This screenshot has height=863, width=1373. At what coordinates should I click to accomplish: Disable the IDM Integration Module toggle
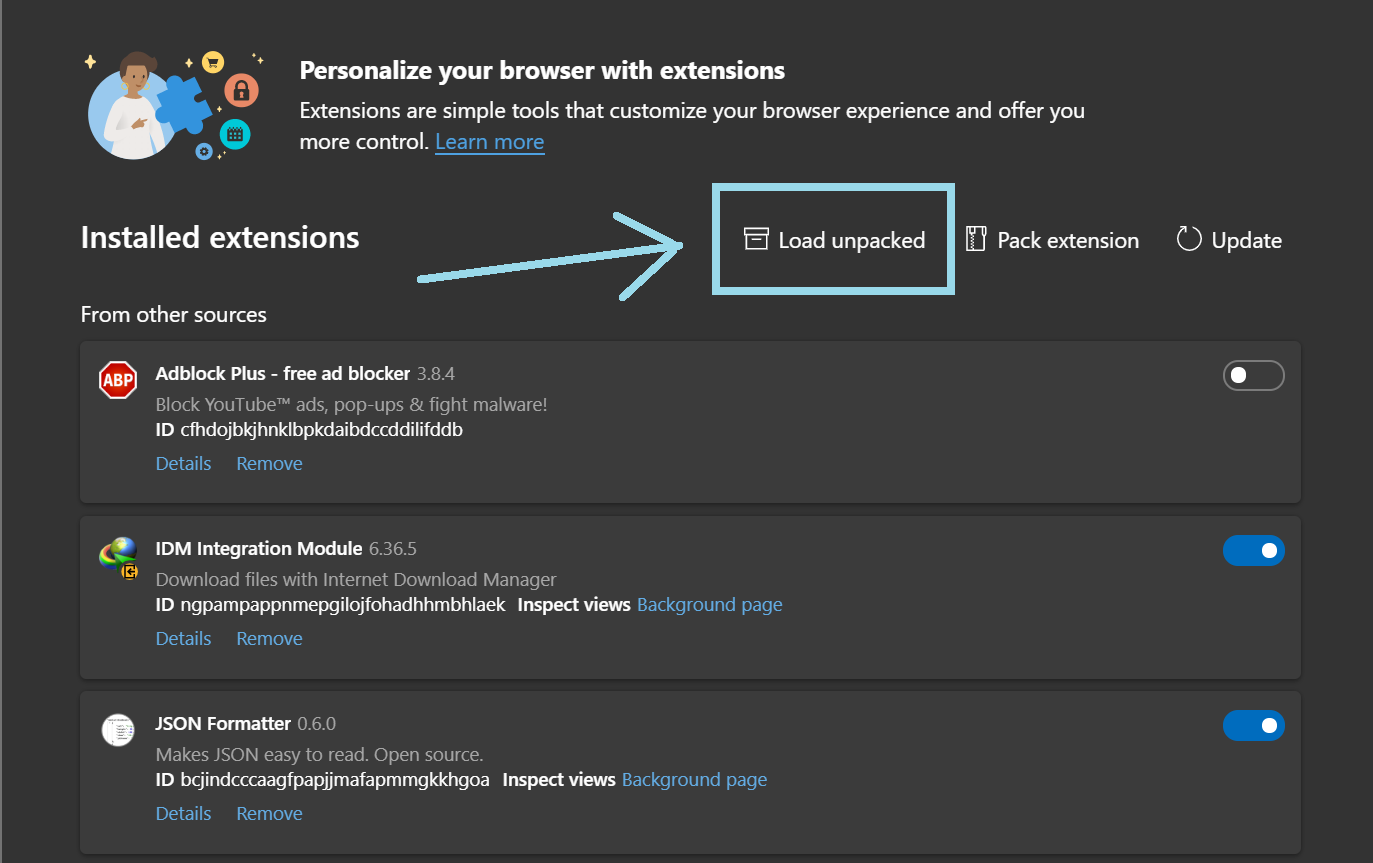point(1253,550)
